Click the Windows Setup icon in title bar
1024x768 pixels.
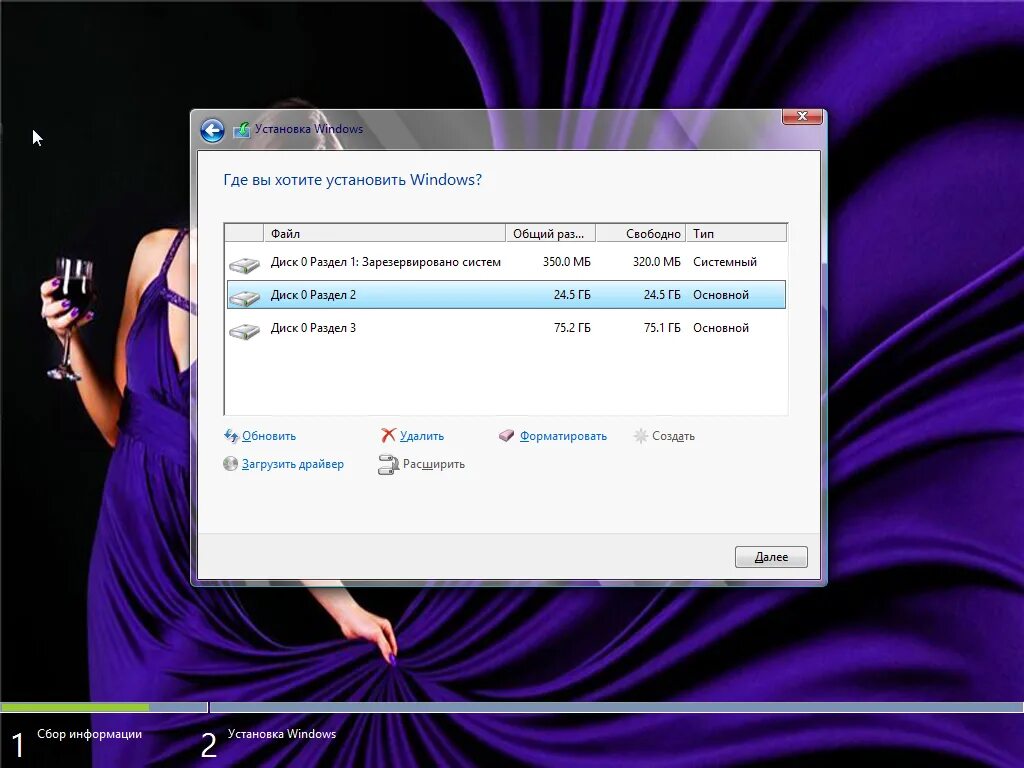pyautogui.click(x=242, y=129)
